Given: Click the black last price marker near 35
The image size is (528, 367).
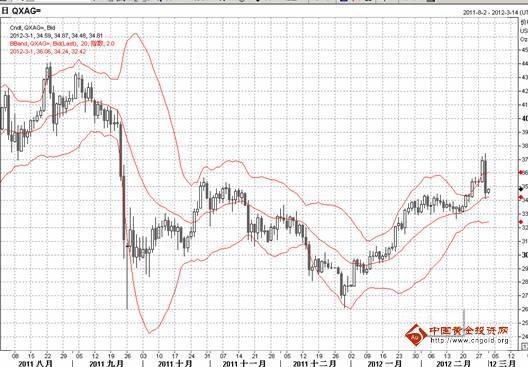Looking at the screenshot, I should pos(521,189).
